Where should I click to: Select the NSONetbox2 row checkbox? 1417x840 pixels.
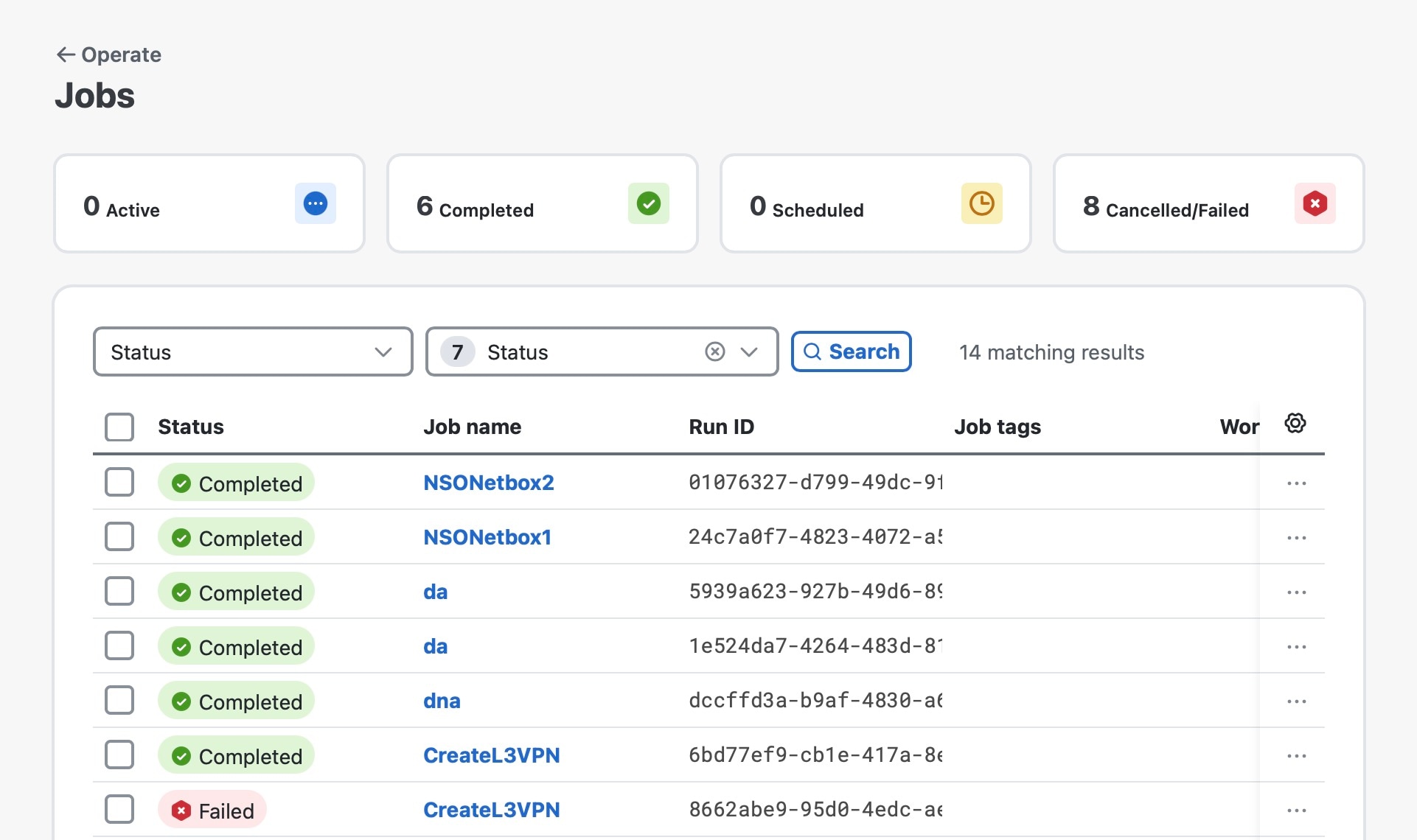click(119, 482)
